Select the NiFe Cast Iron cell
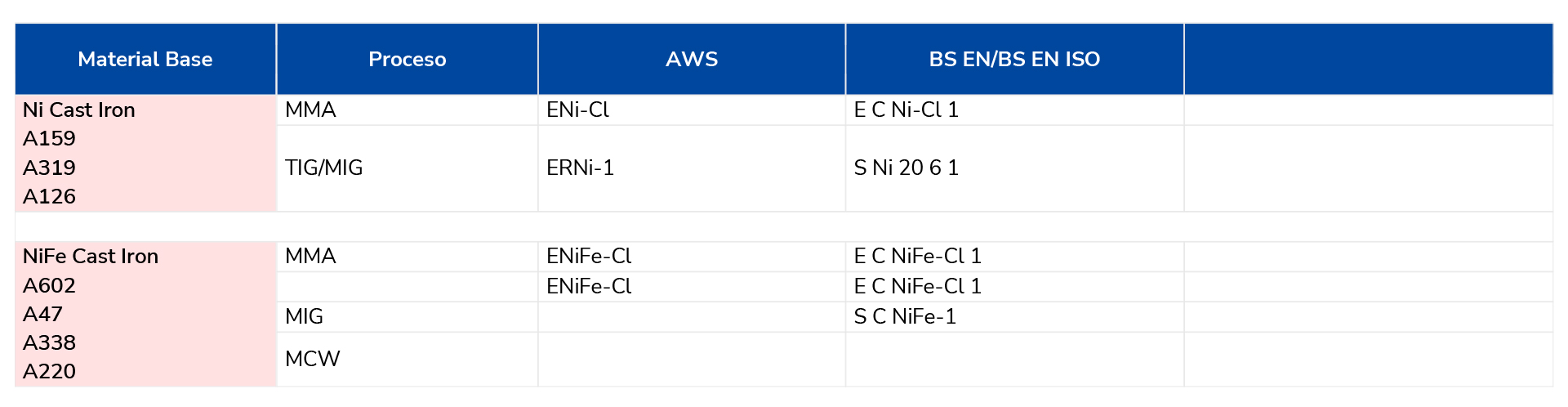Screen dimensions: 1568x407 click(x=91, y=257)
